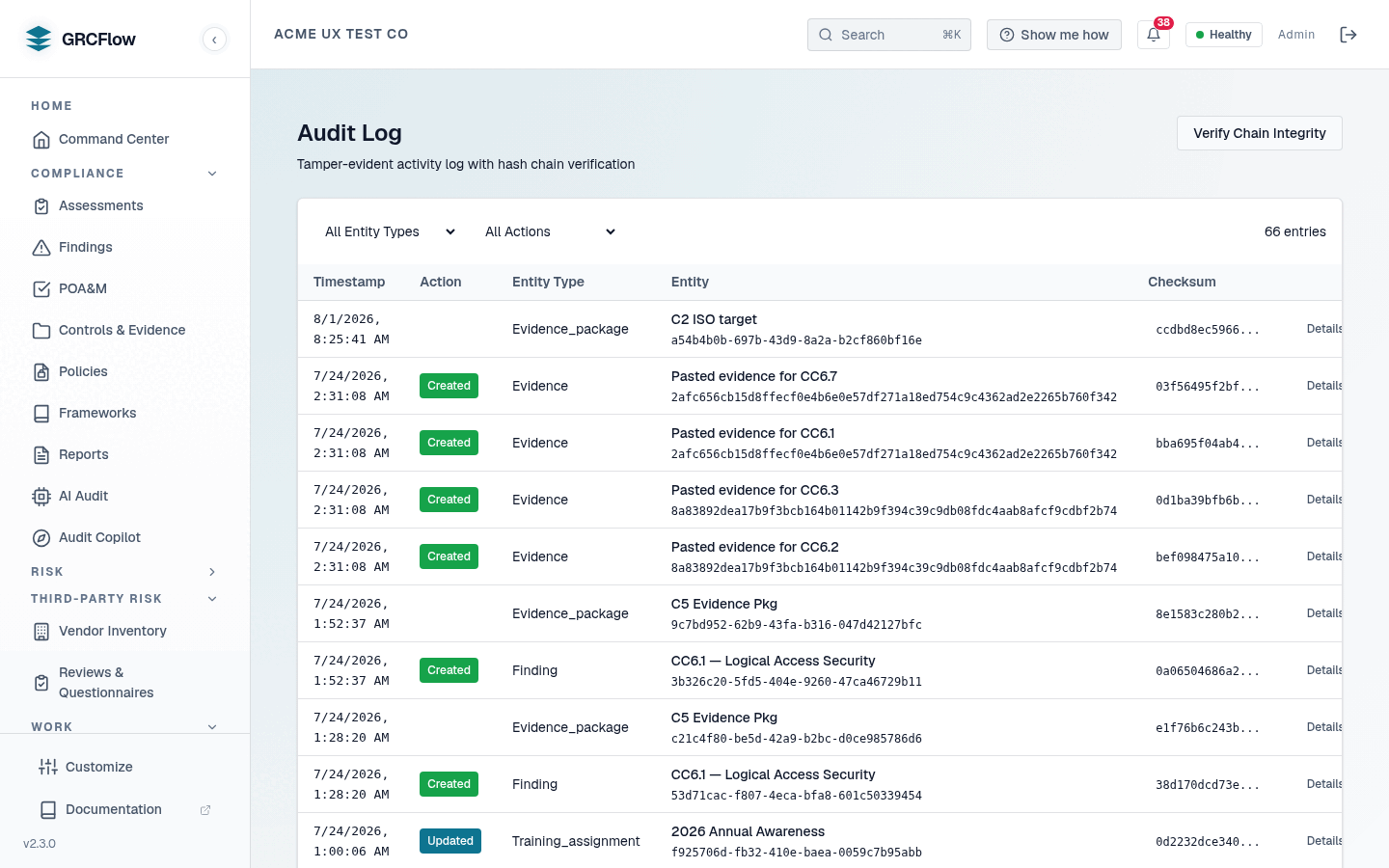Collapse the Compliance section
The image size is (1389, 868).
pyautogui.click(x=212, y=174)
